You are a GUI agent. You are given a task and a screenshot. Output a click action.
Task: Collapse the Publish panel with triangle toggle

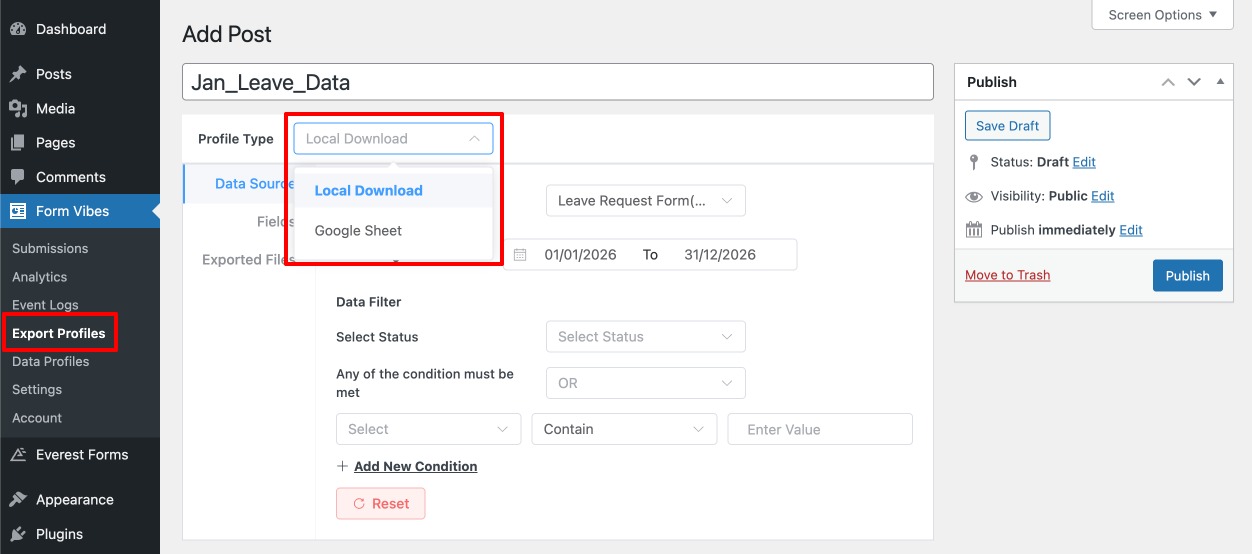1219,82
